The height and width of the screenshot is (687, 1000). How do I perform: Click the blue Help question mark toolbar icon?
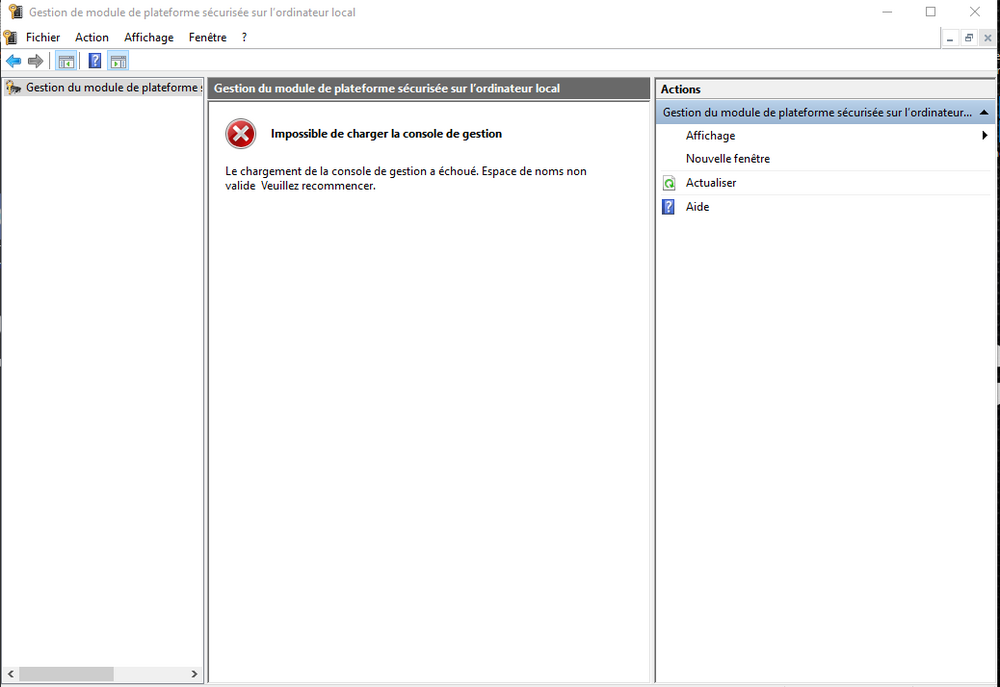(x=95, y=61)
